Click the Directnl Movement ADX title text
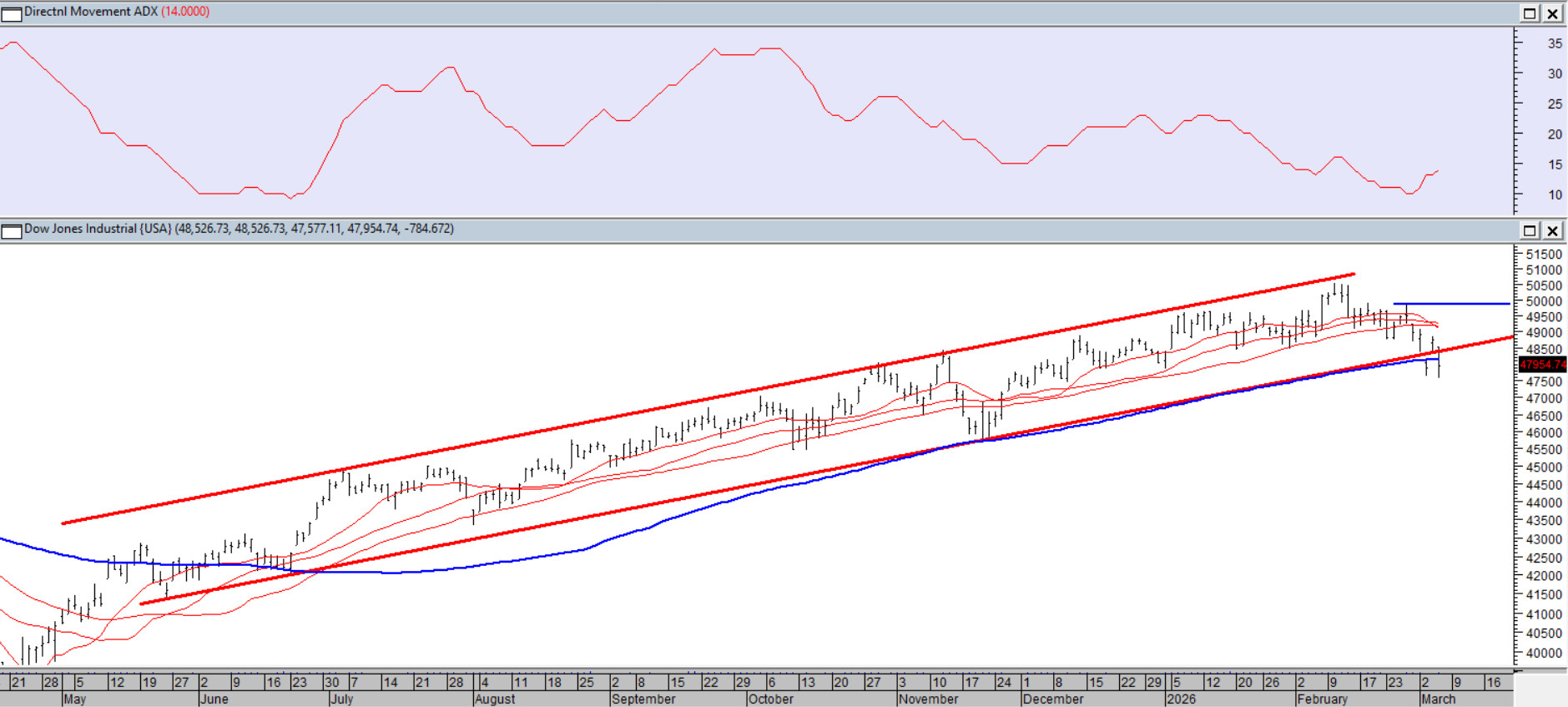The width and height of the screenshot is (1568, 707). coord(90,12)
